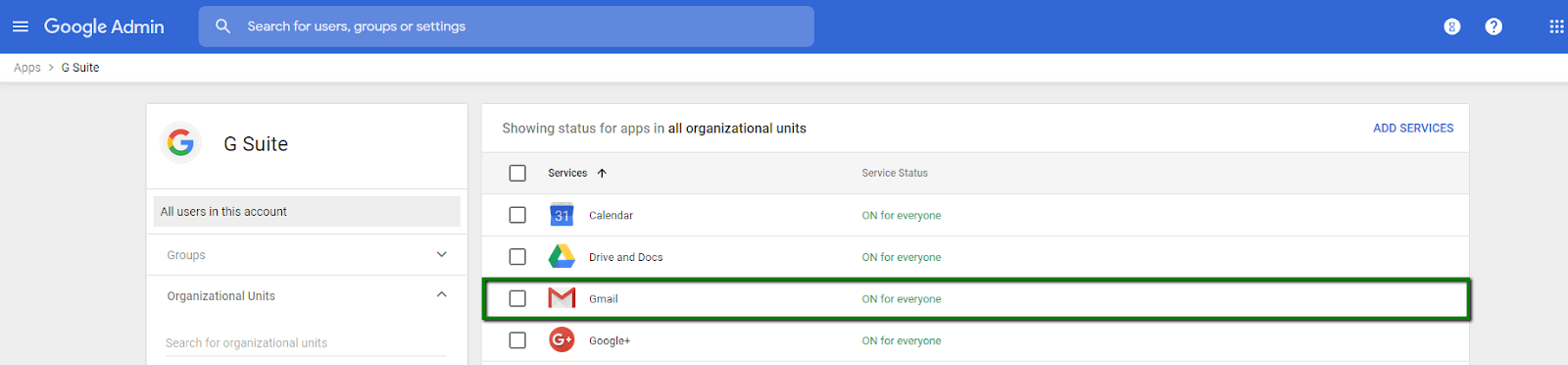Click the Calendar service icon
Image resolution: width=1568 pixels, height=365 pixels.
click(x=562, y=215)
